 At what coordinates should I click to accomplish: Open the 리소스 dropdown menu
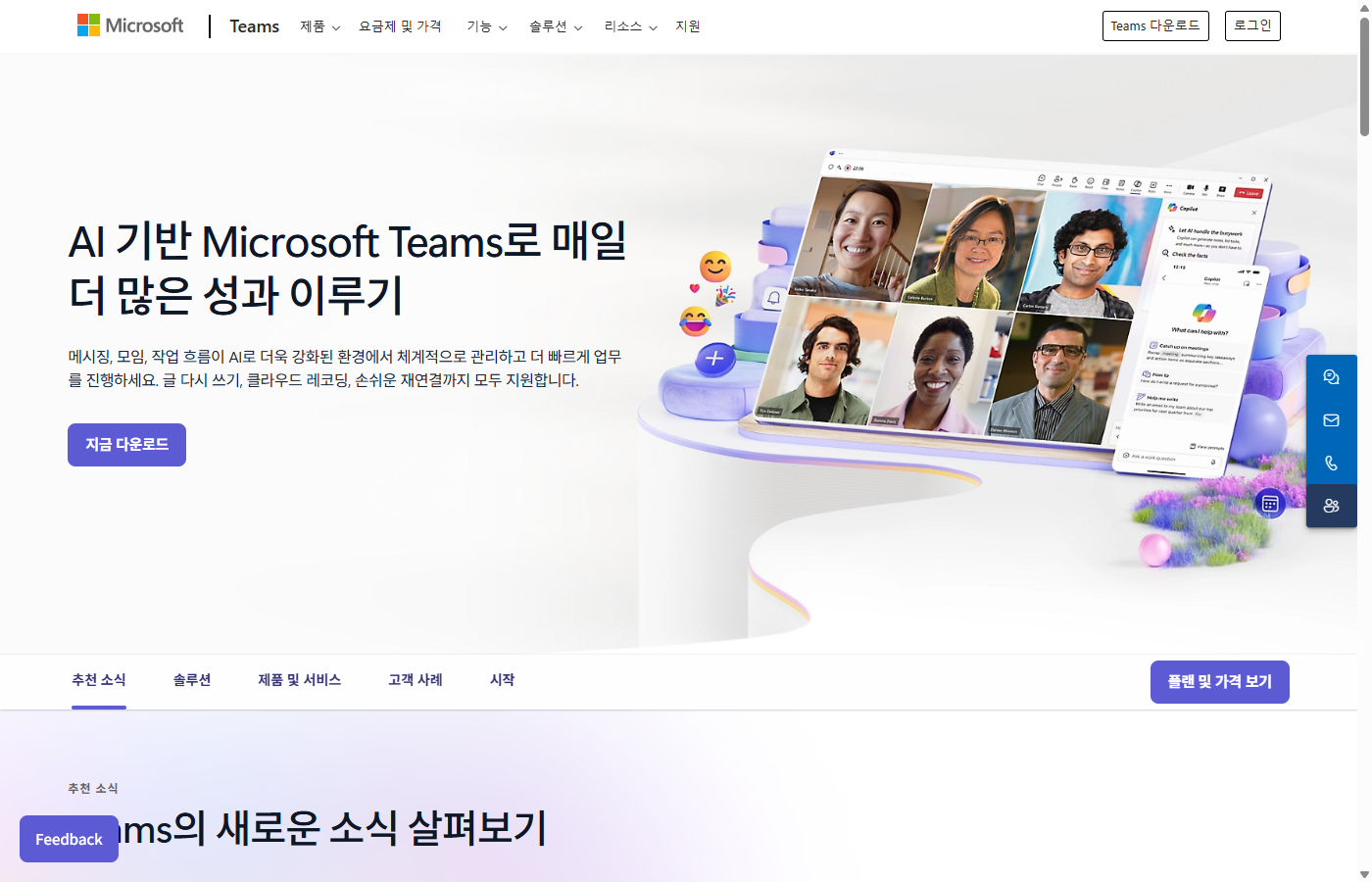coord(630,26)
